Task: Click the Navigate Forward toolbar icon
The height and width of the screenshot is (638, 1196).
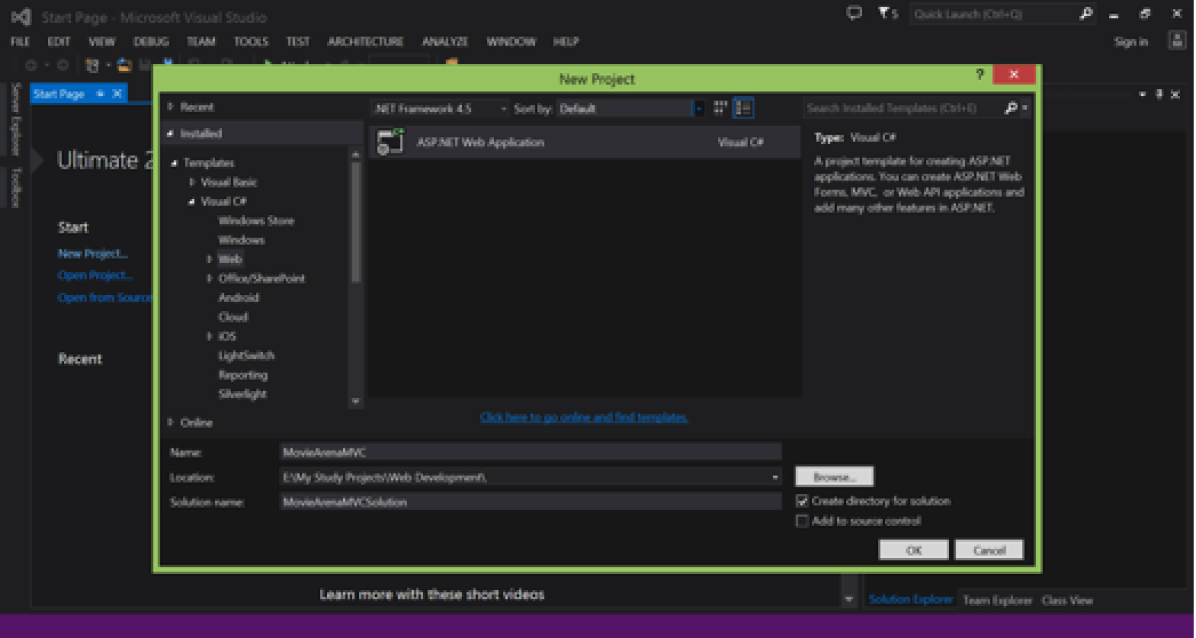Action: (63, 66)
